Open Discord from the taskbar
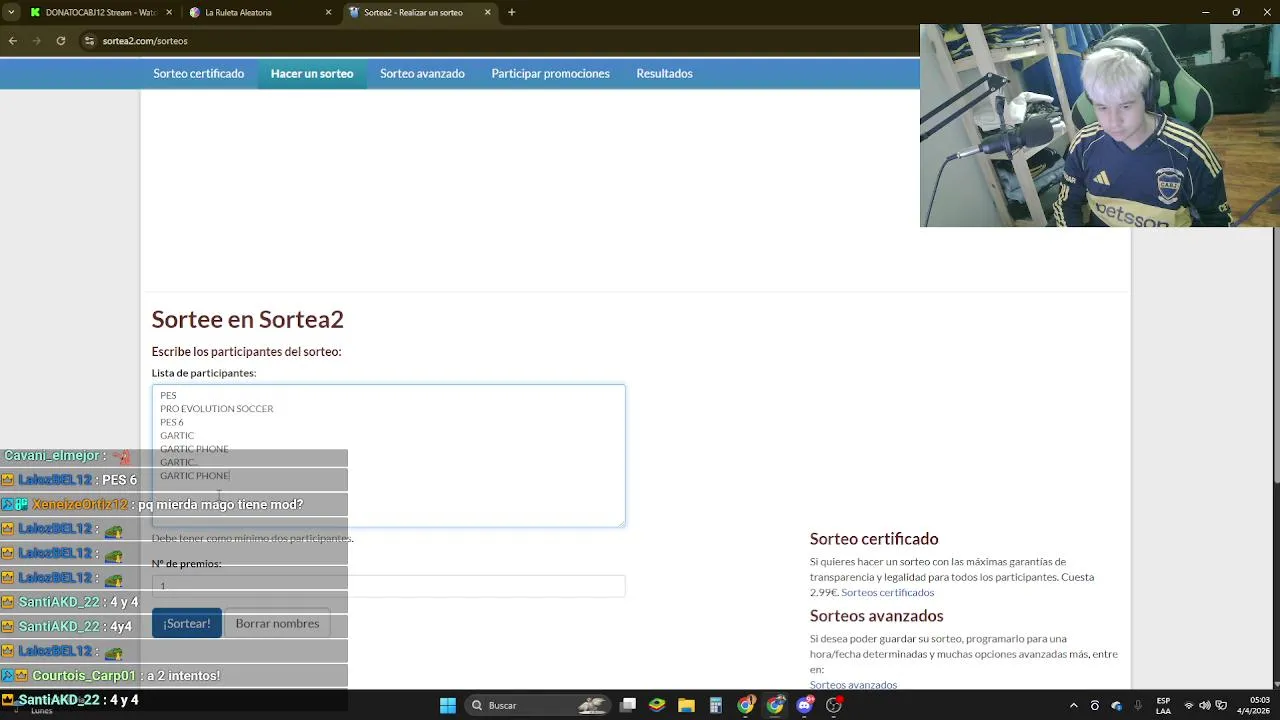 click(x=804, y=705)
